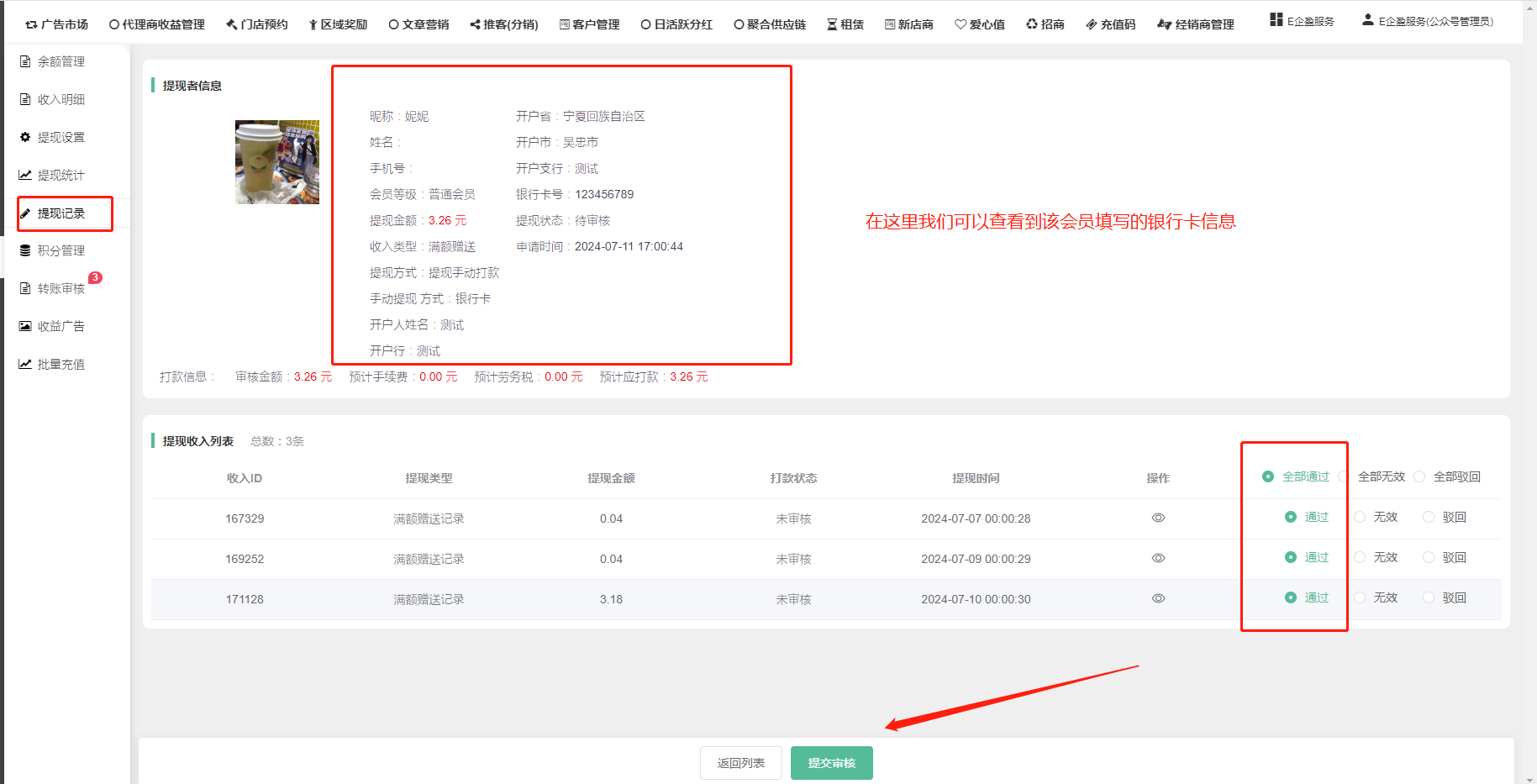This screenshot has width=1537, height=784.
Task: Click the 返回列表 button
Action: click(740, 763)
